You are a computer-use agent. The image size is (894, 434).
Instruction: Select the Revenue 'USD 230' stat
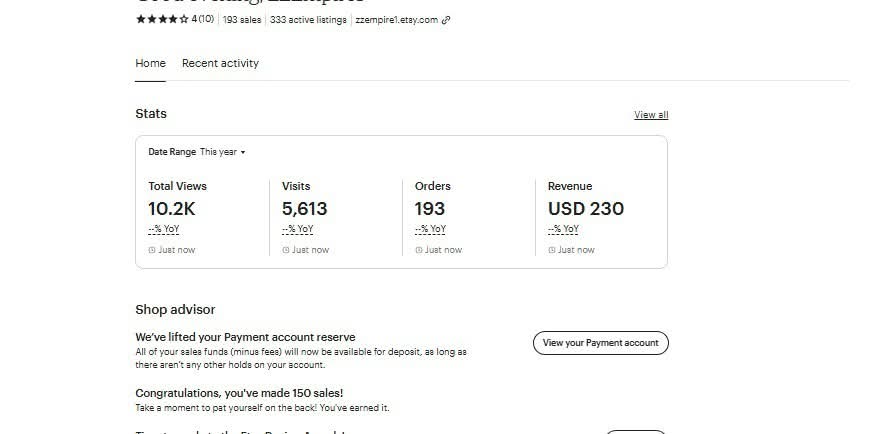(585, 209)
